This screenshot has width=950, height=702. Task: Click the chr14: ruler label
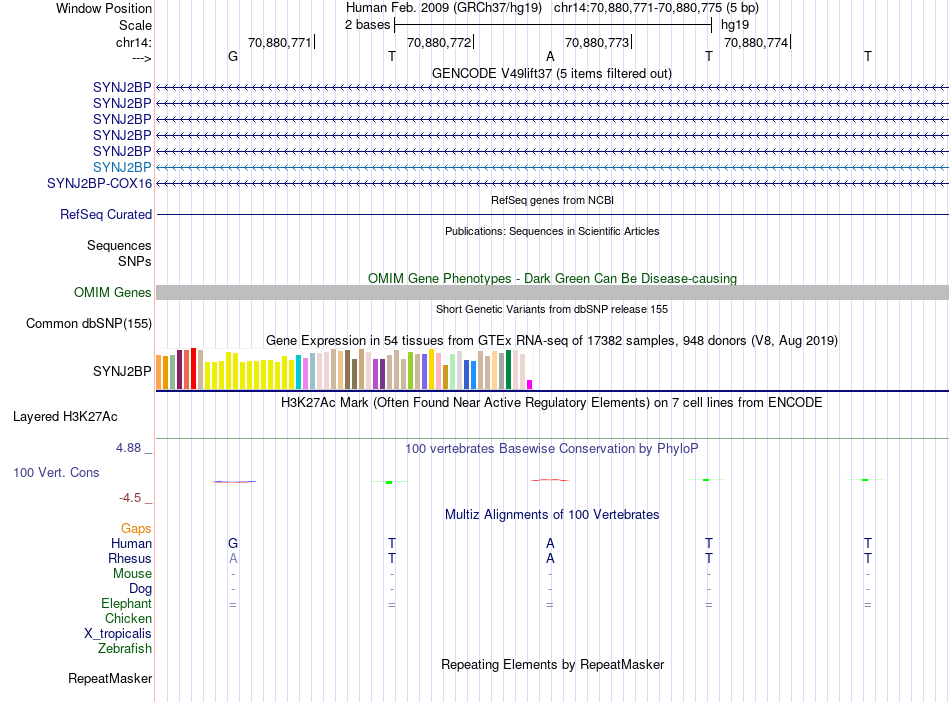click(x=133, y=42)
